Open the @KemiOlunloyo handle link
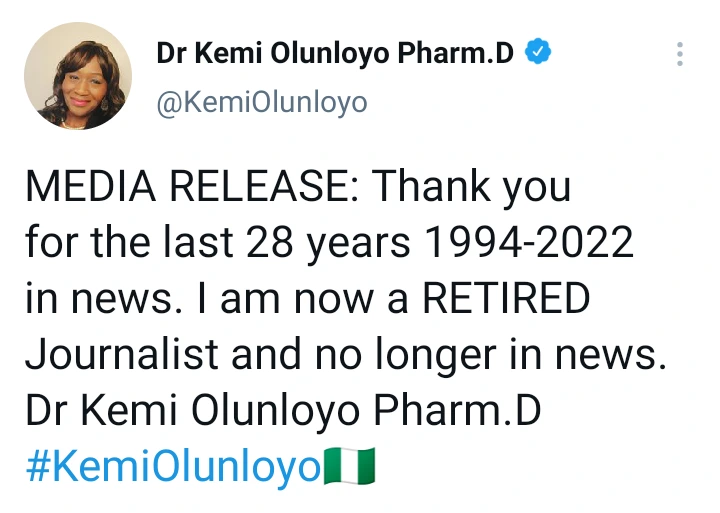Viewport: 720px width, 513px height. (262, 102)
